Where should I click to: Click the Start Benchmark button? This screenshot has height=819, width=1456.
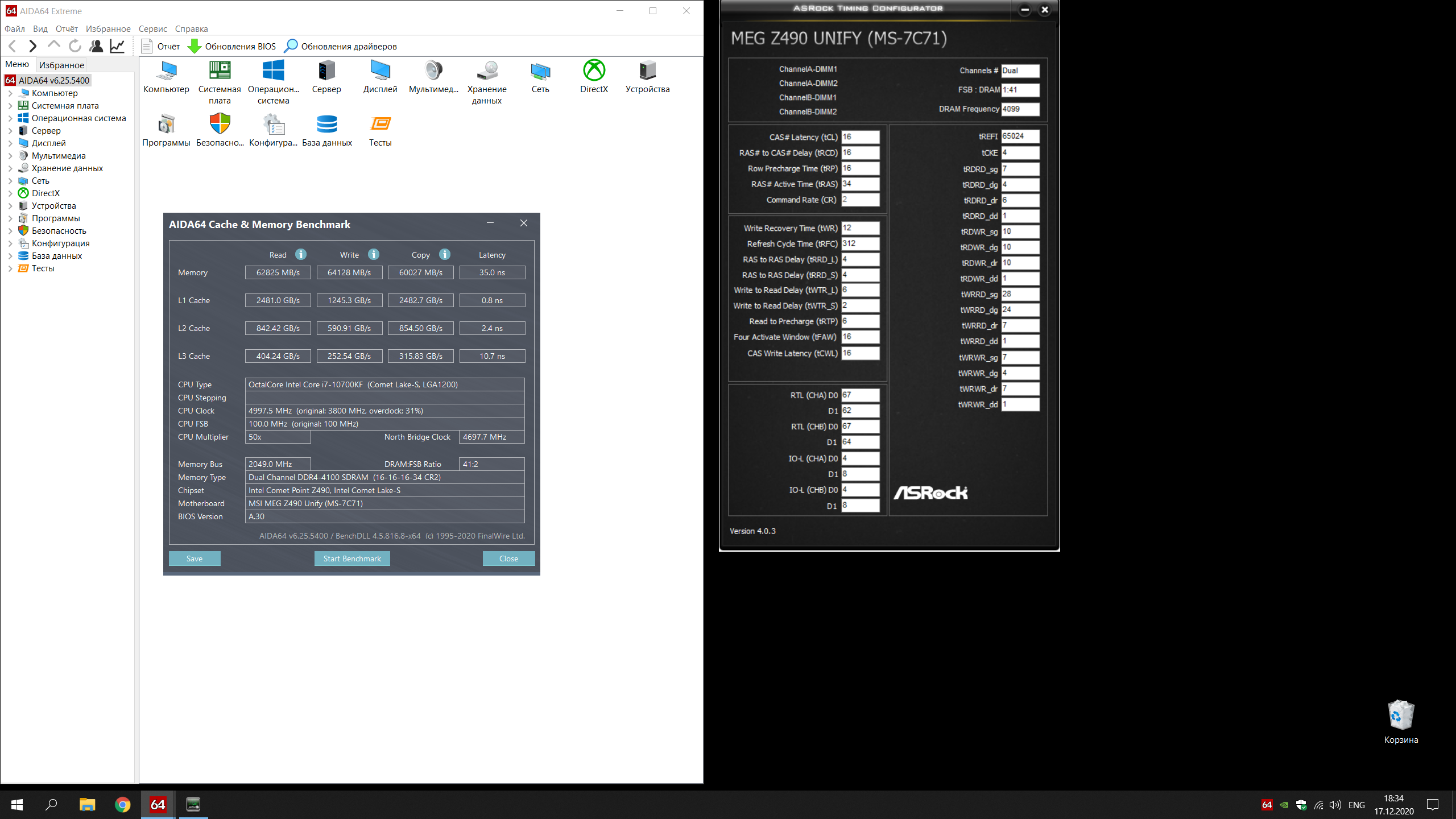pyautogui.click(x=352, y=559)
